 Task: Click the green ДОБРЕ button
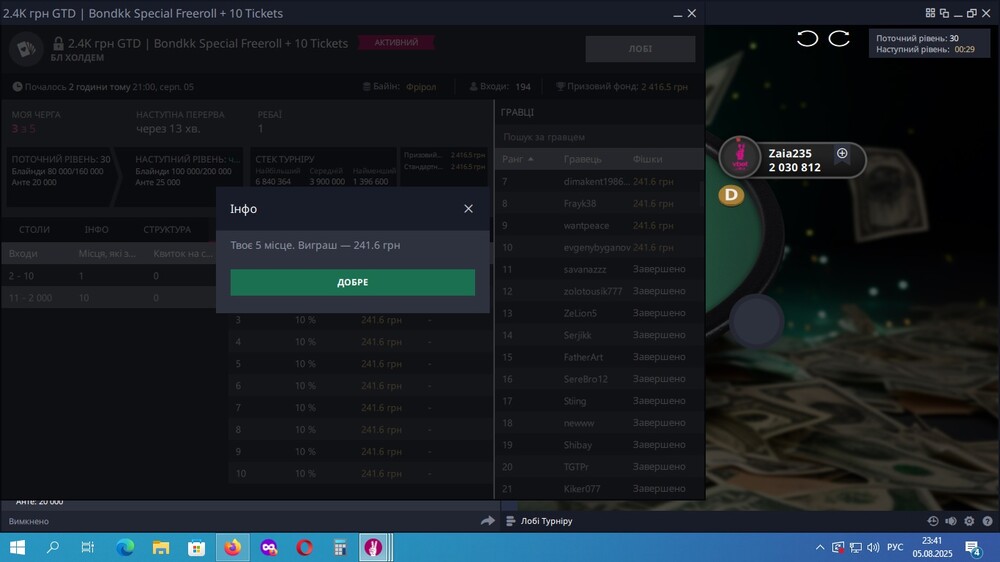353,282
